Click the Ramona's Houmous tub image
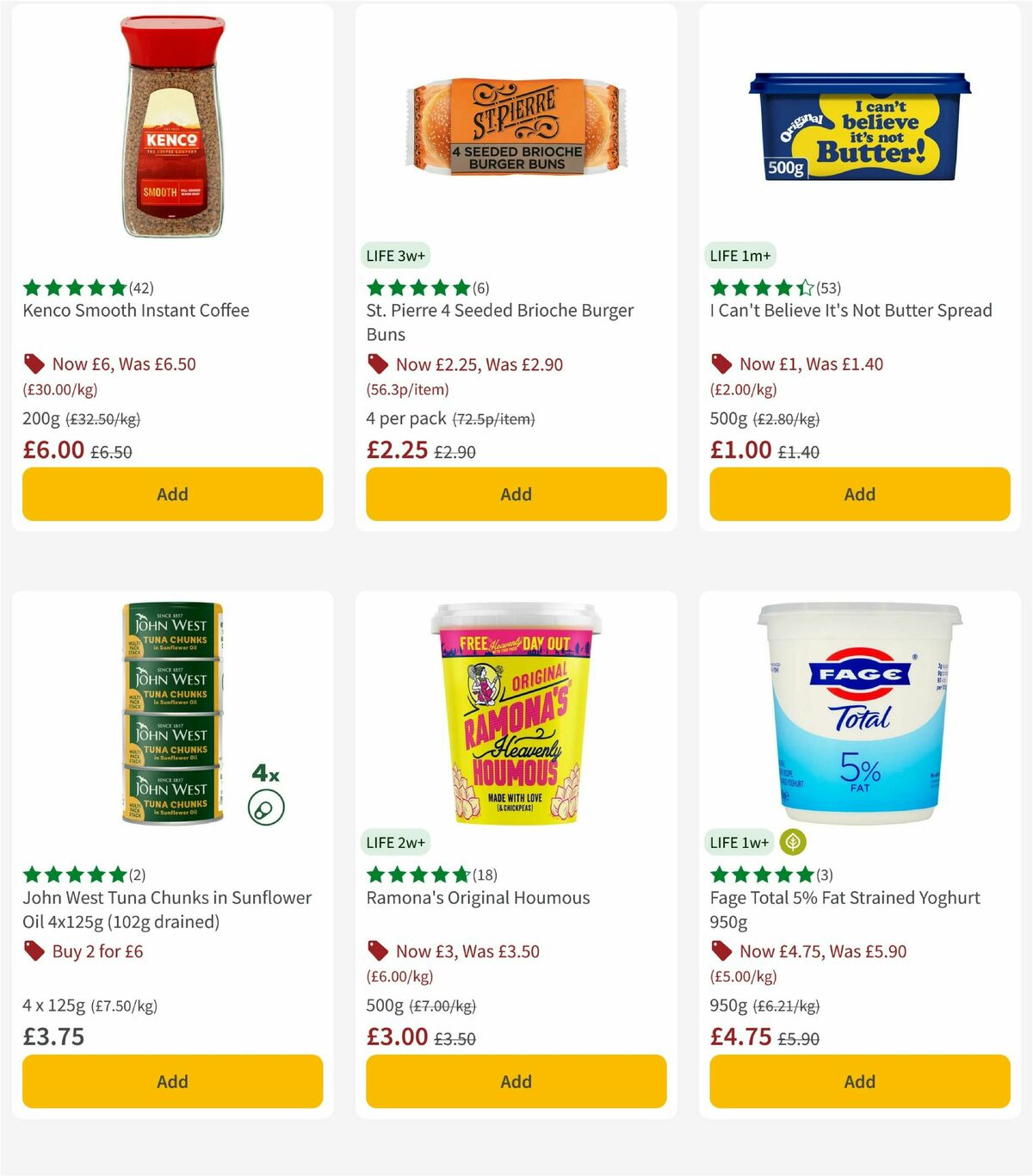 tap(515, 715)
